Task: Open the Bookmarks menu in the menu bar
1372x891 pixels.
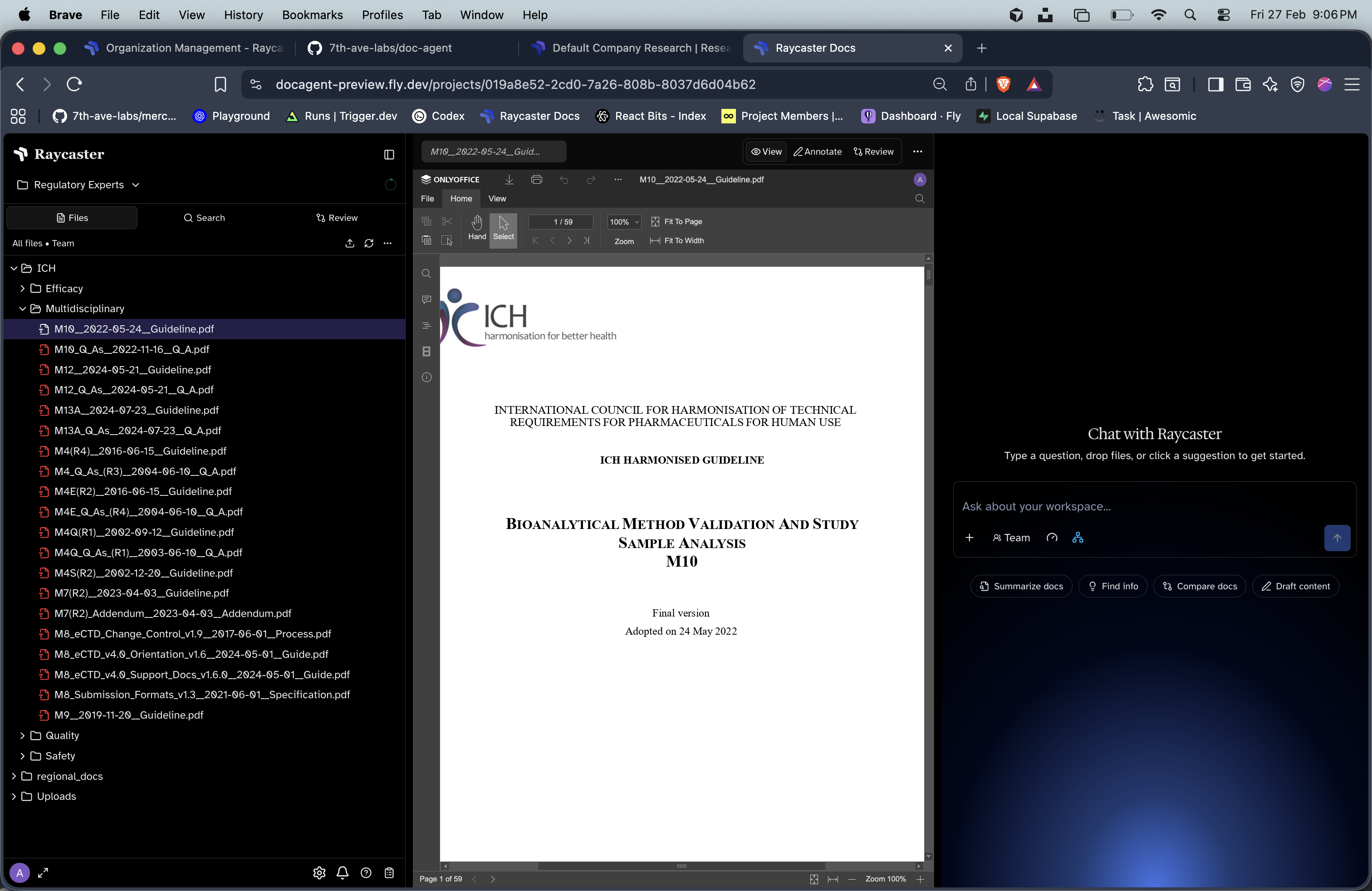Action: pyautogui.click(x=312, y=15)
